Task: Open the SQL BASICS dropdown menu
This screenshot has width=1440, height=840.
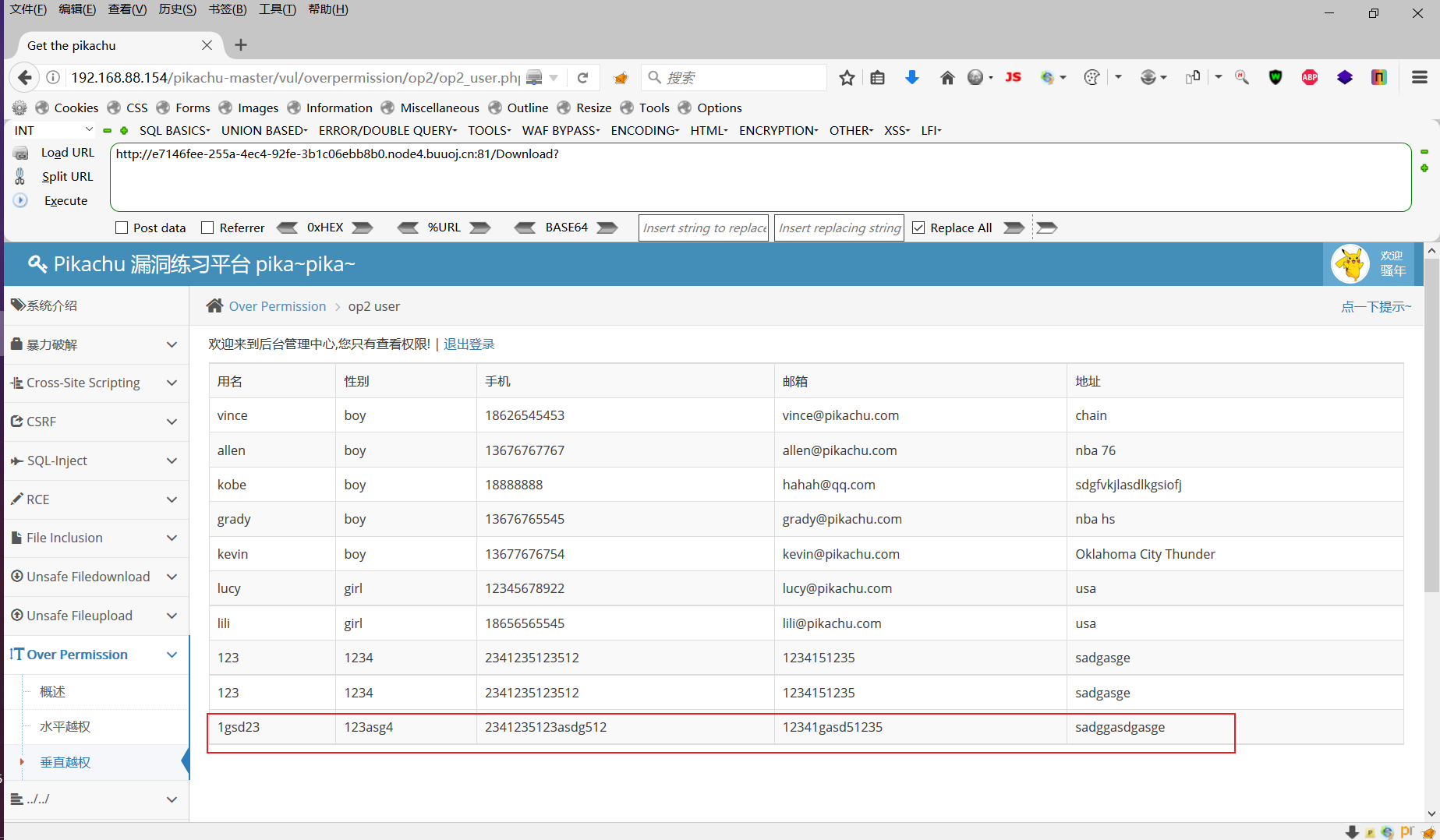Action: 175,130
